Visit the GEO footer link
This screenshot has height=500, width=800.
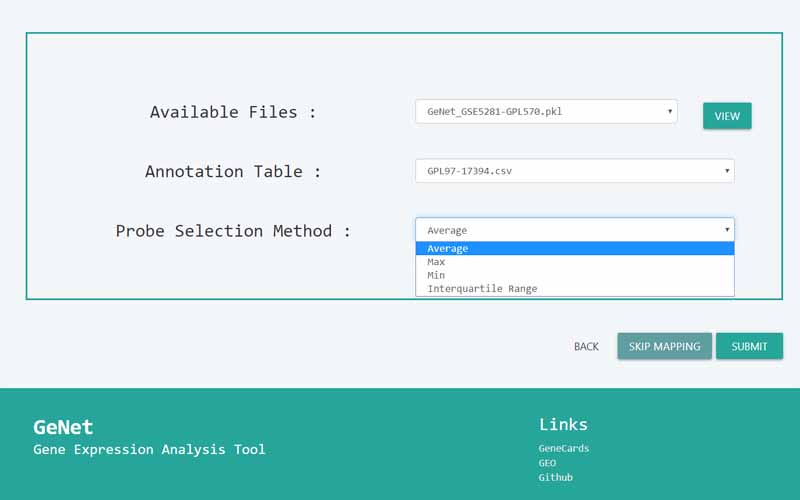(547, 463)
